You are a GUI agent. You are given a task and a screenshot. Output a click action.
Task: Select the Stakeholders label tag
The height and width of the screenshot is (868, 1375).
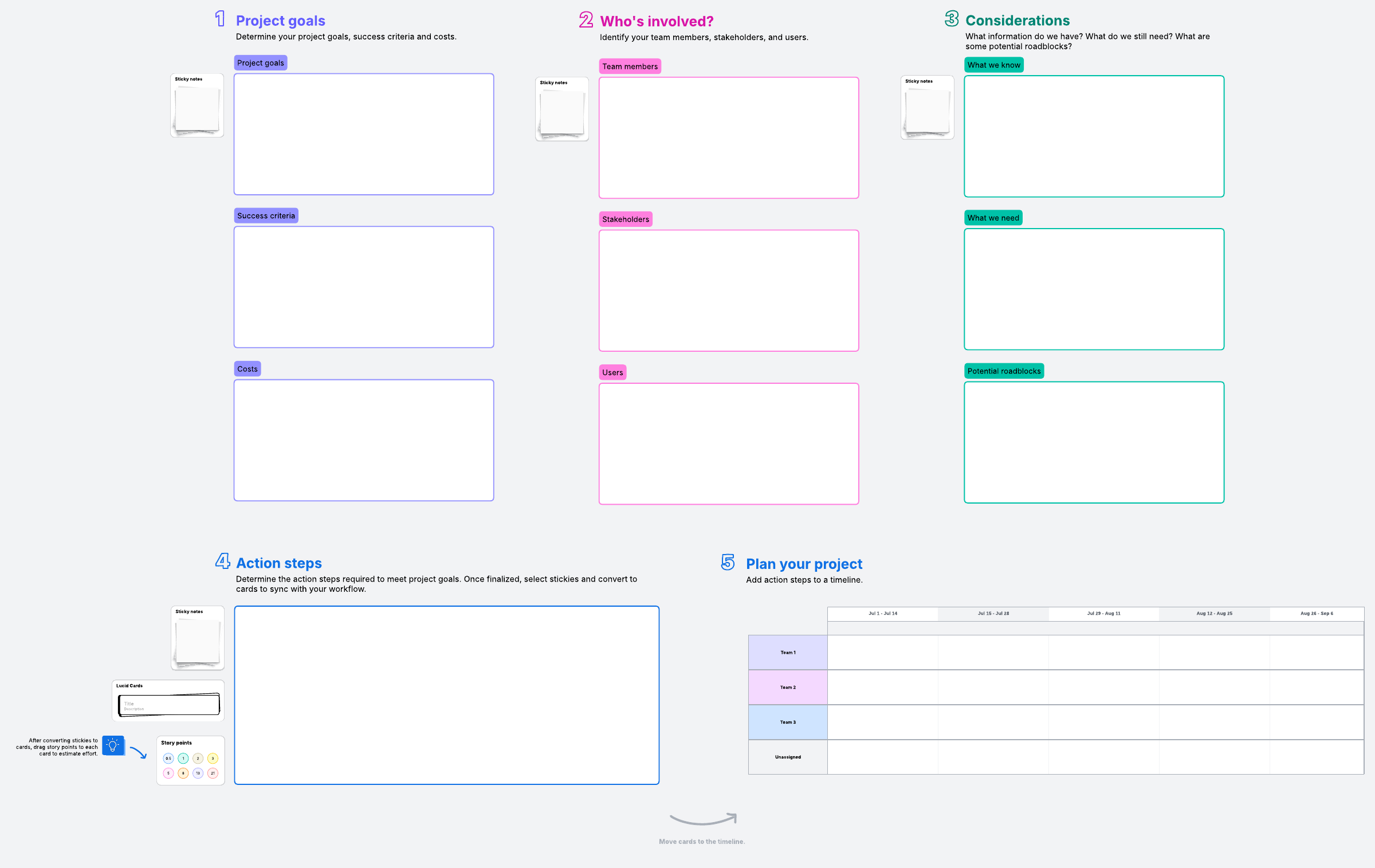tap(625, 219)
